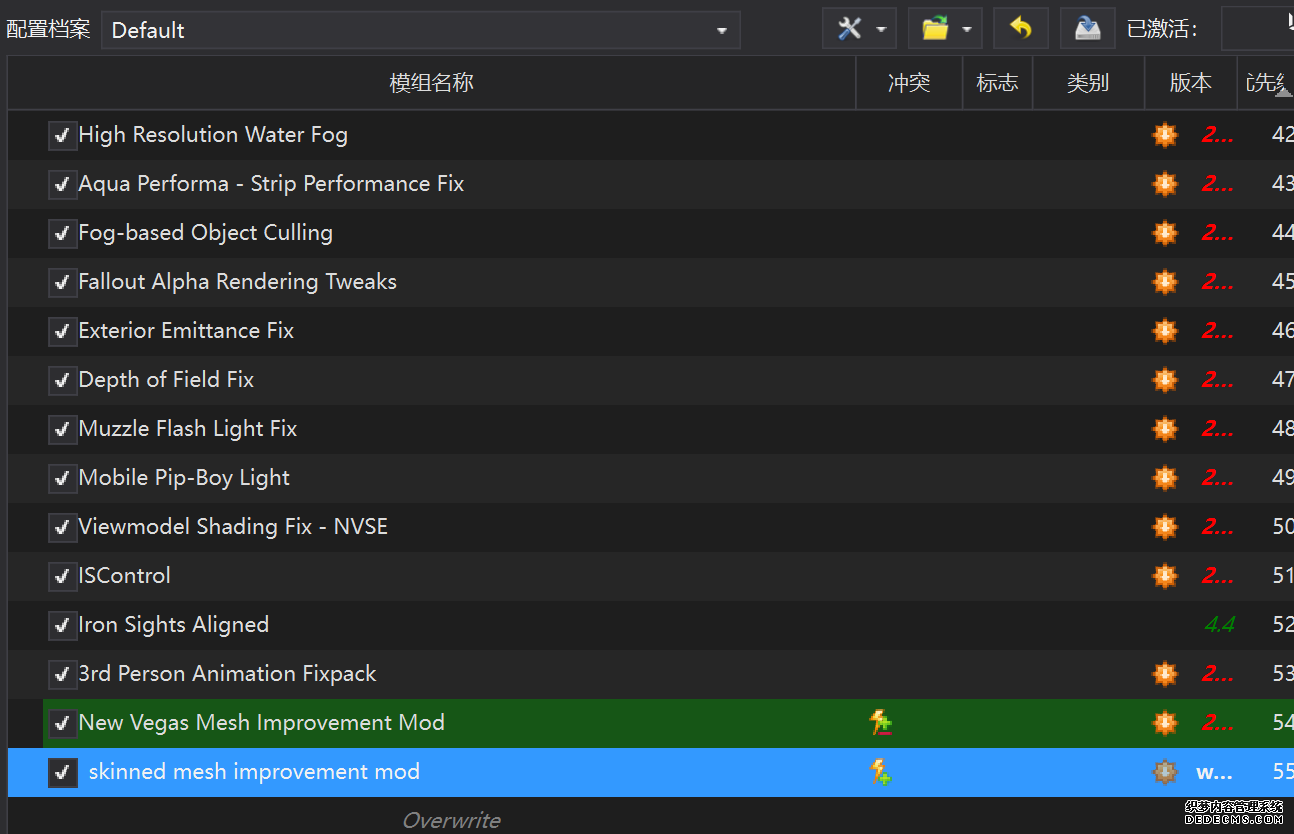Click version warning icon for High Resolution Water Fog

click(x=1165, y=135)
